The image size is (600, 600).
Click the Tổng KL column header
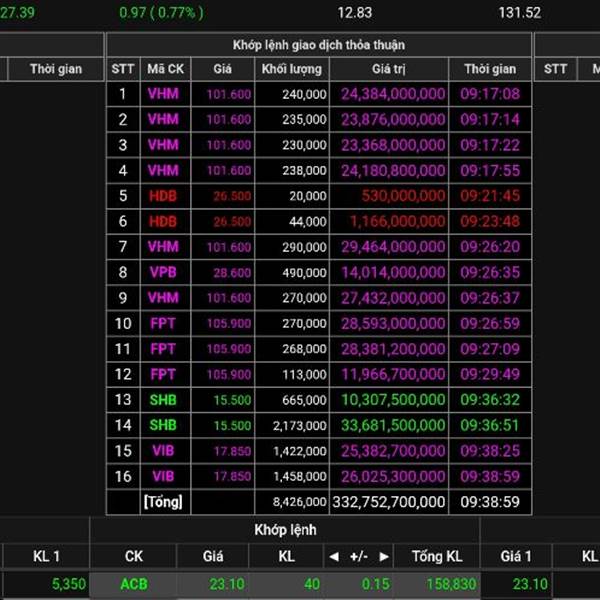[437, 556]
